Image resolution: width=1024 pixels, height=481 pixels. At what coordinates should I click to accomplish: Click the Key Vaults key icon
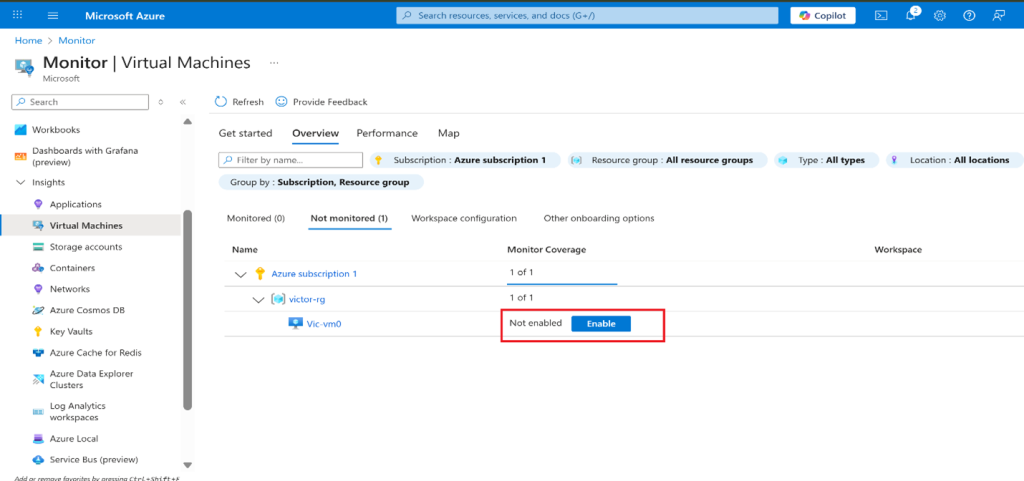point(37,332)
